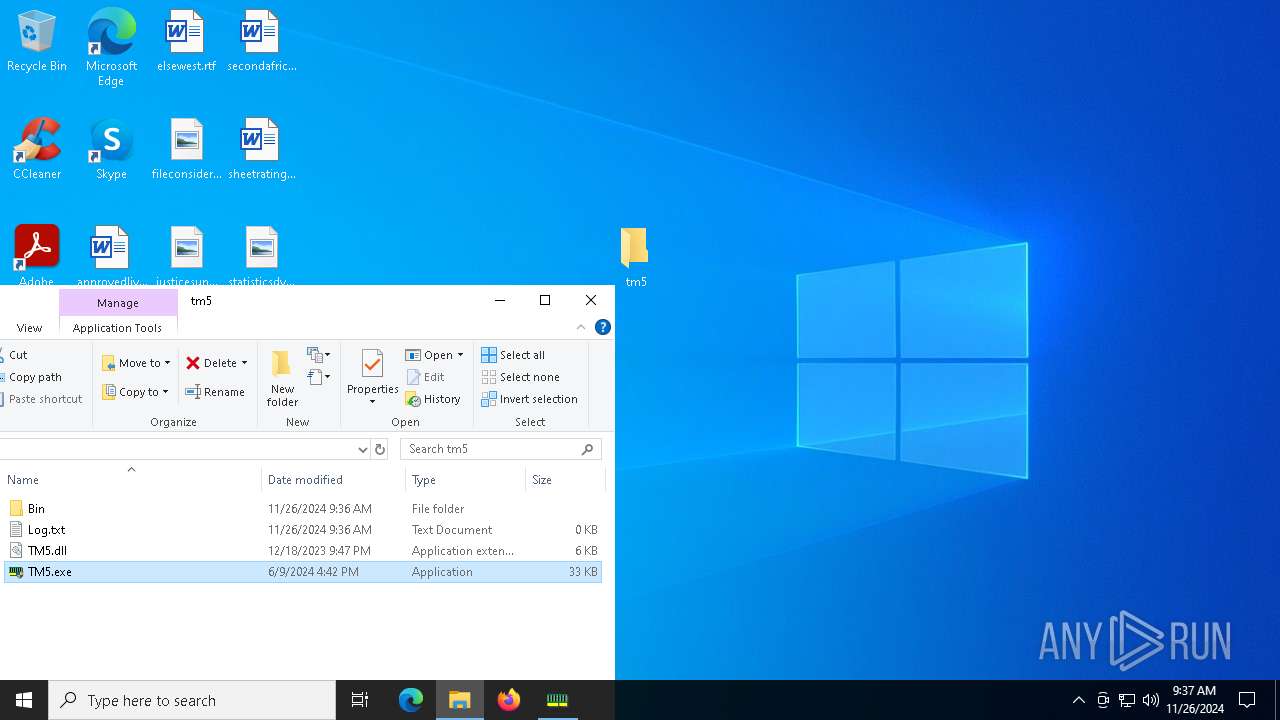Open Properties in the ribbon

click(x=373, y=378)
